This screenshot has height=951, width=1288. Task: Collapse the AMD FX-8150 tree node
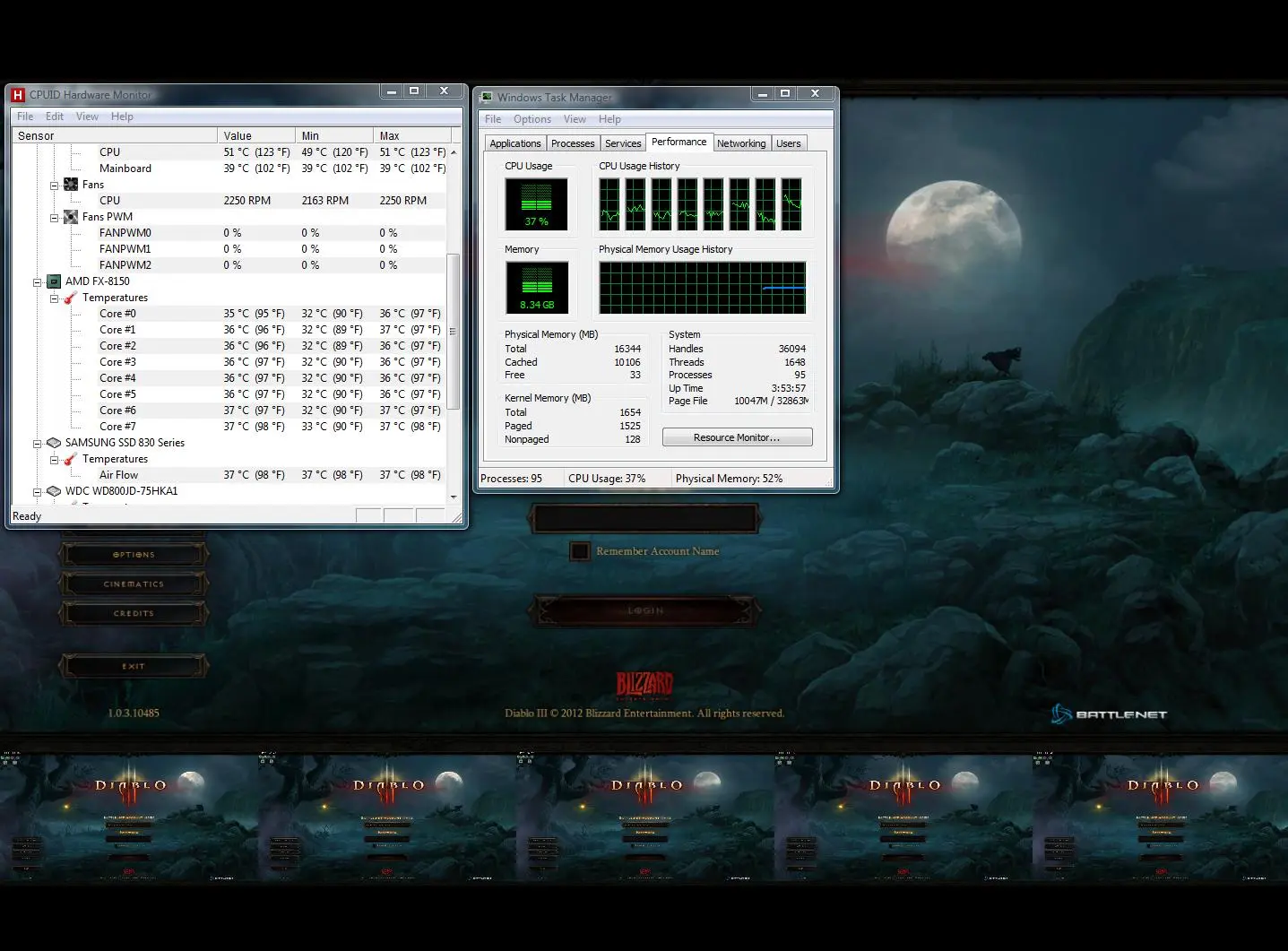tap(38, 282)
